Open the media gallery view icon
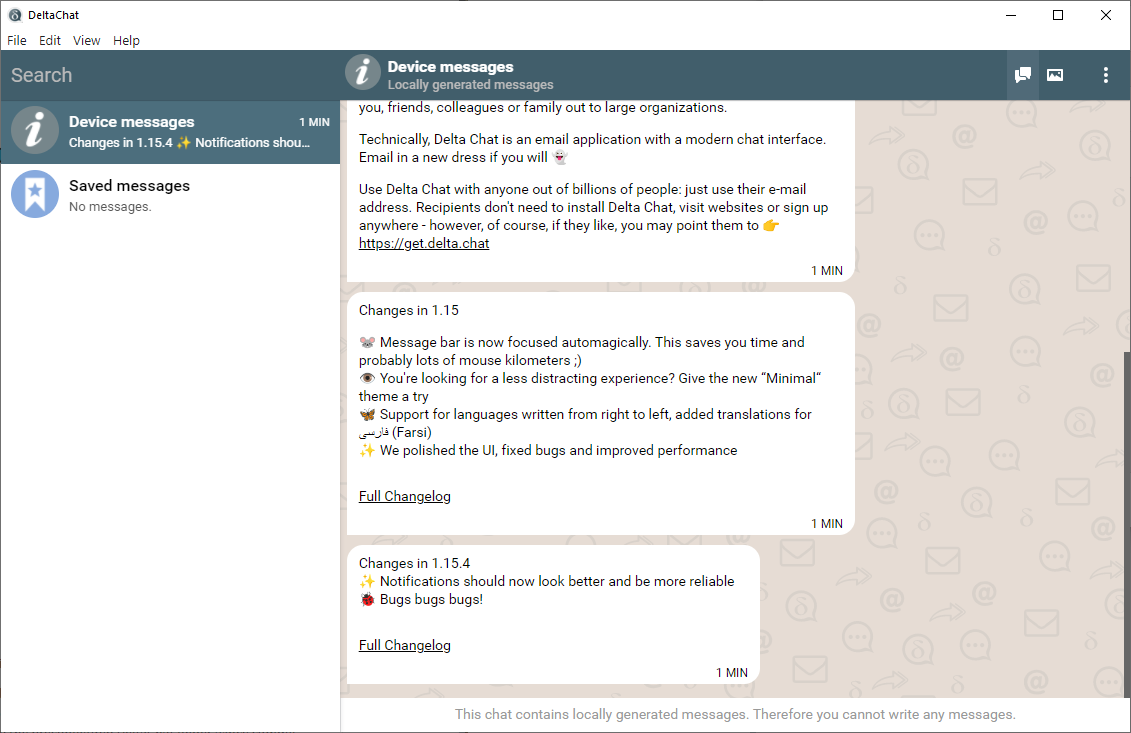This screenshot has height=733, width=1131. click(x=1055, y=75)
